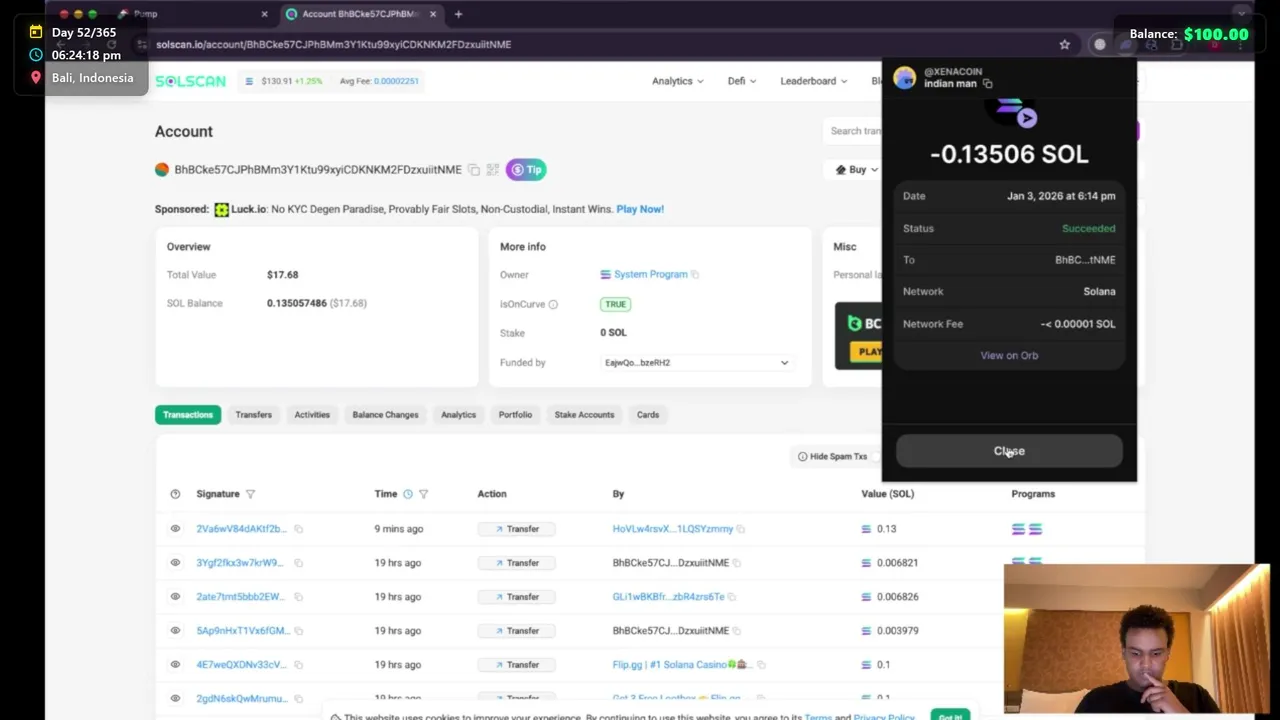Open View on Orb link in wallet
The height and width of the screenshot is (720, 1280).
click(x=1009, y=356)
